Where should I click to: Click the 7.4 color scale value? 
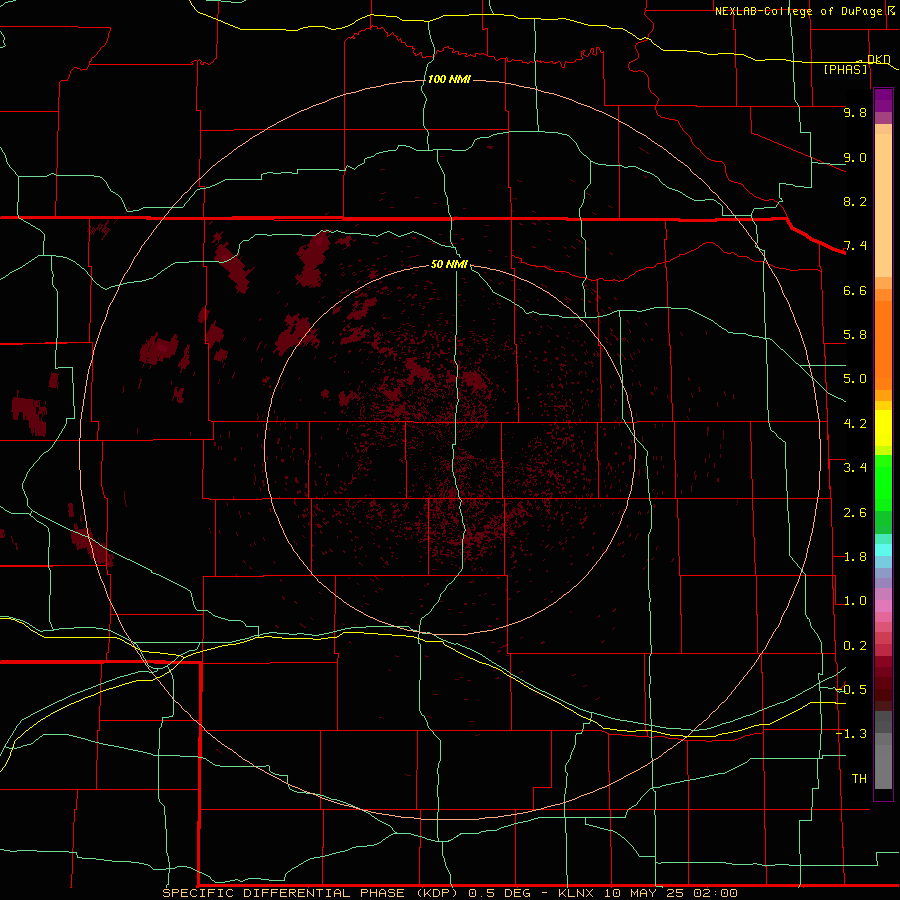coord(855,246)
